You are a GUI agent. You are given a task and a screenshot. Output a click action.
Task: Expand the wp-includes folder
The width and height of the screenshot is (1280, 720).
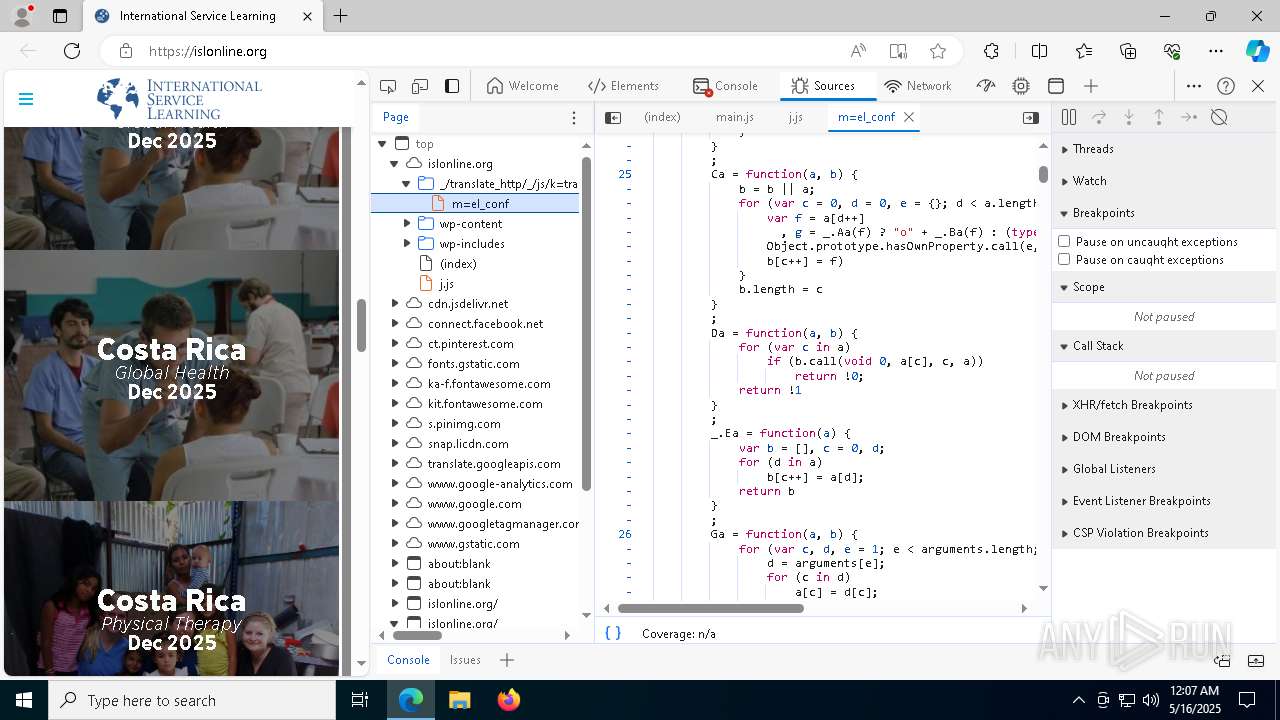(407, 244)
